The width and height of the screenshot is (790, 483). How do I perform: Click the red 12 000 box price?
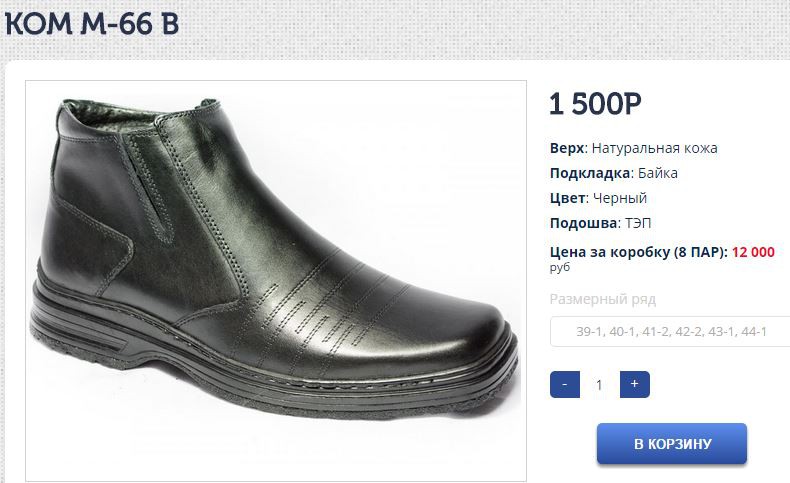[x=753, y=251]
